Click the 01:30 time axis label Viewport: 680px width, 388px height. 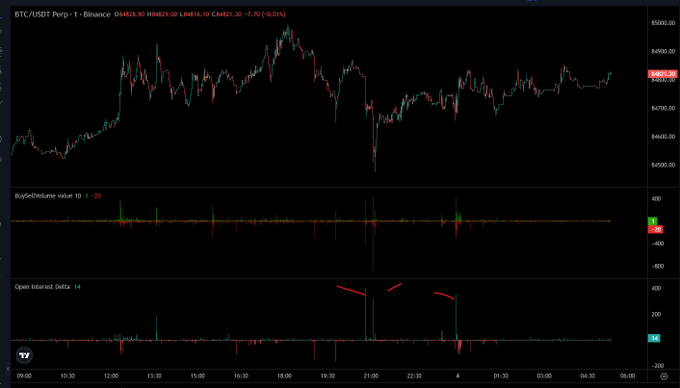point(501,376)
